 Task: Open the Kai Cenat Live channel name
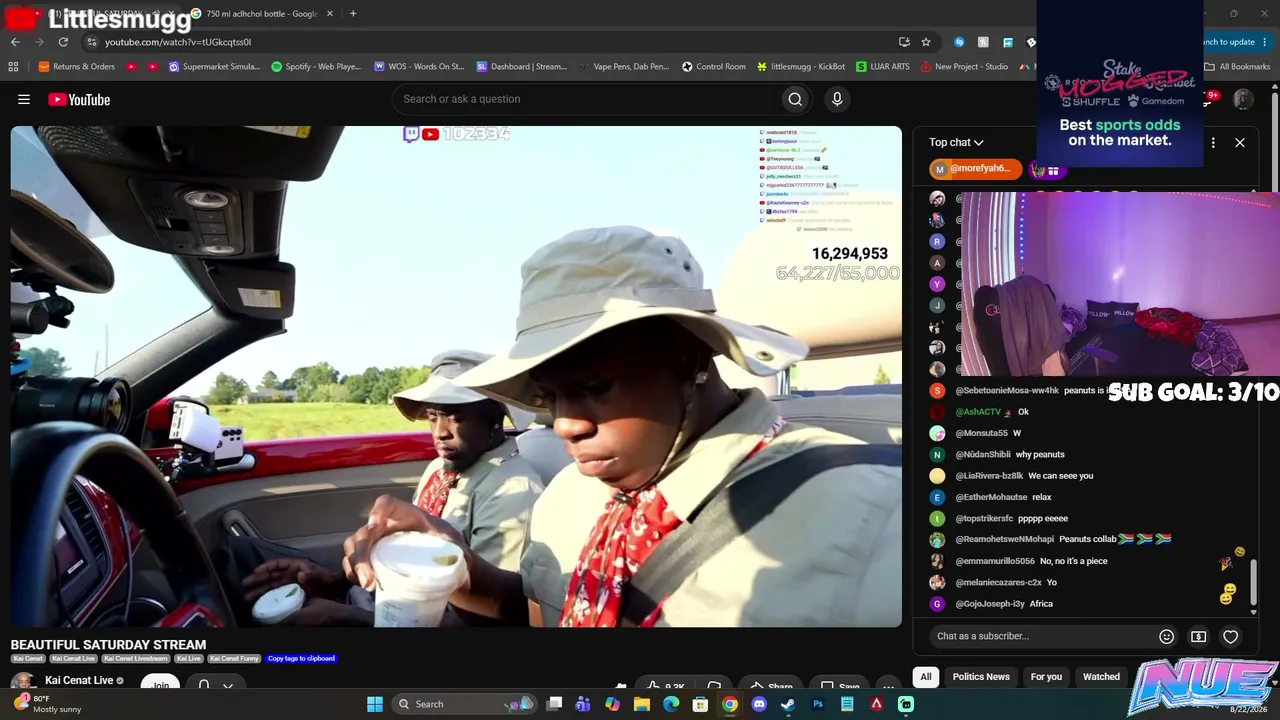click(79, 681)
